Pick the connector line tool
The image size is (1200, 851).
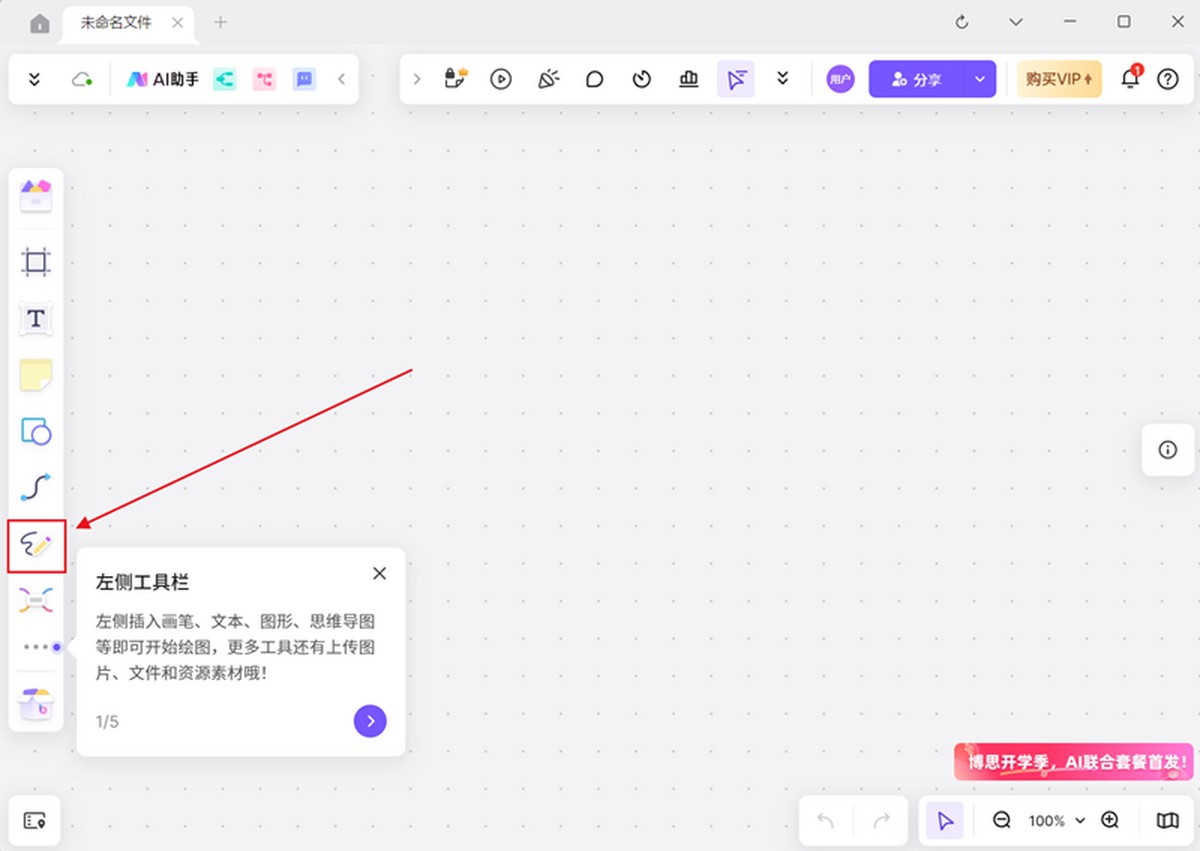coord(36,488)
